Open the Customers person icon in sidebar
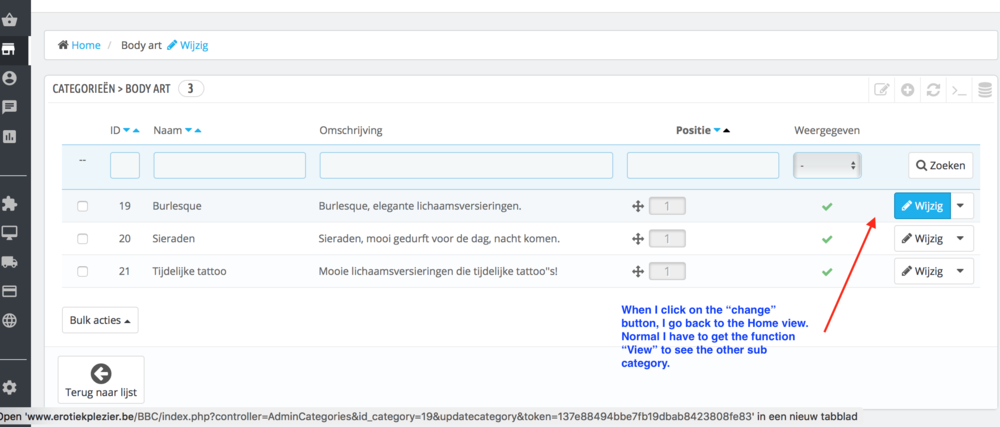Viewport: 1000px width, 427px height. [x=10, y=78]
